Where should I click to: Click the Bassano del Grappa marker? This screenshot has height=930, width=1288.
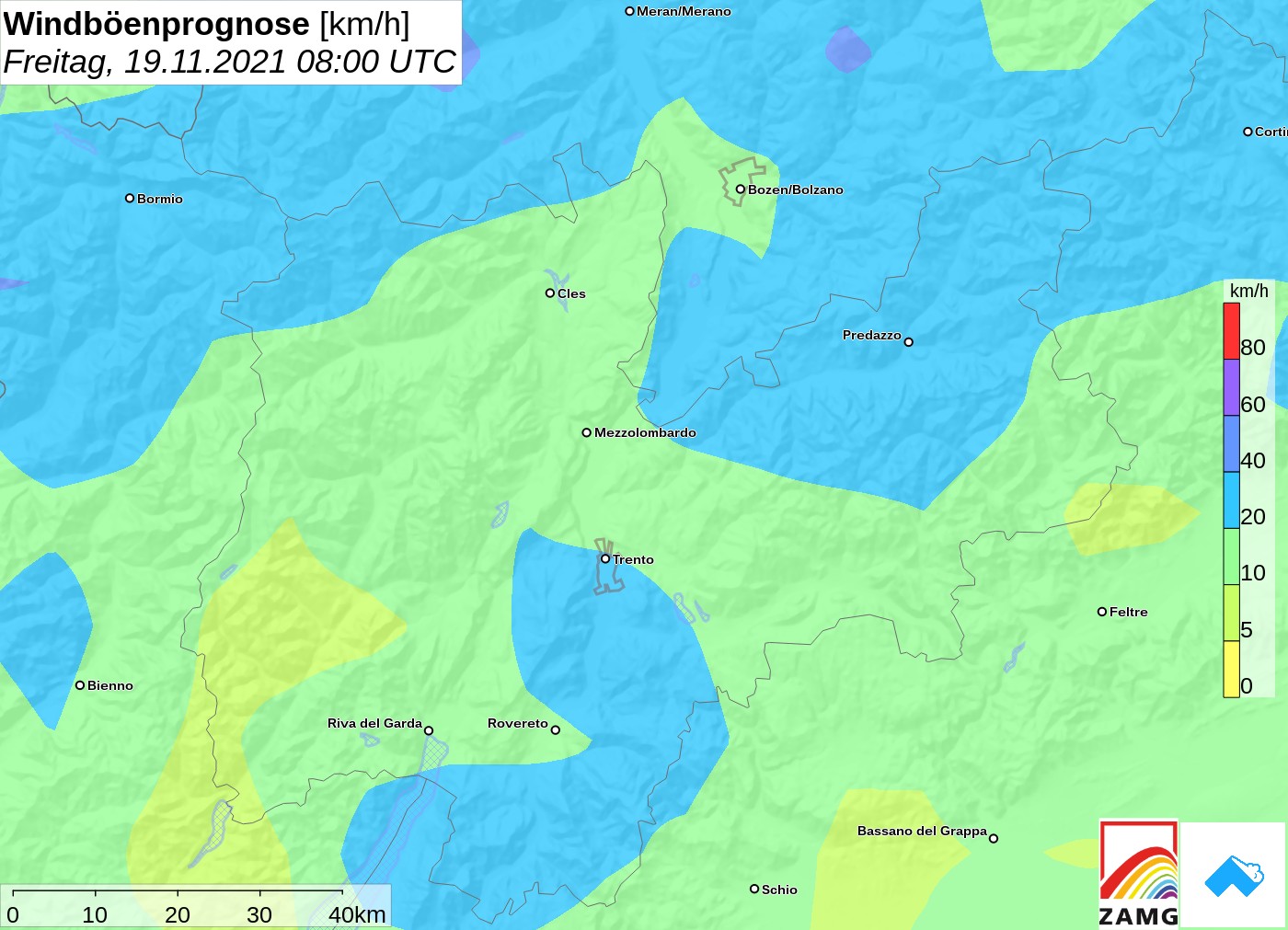994,838
